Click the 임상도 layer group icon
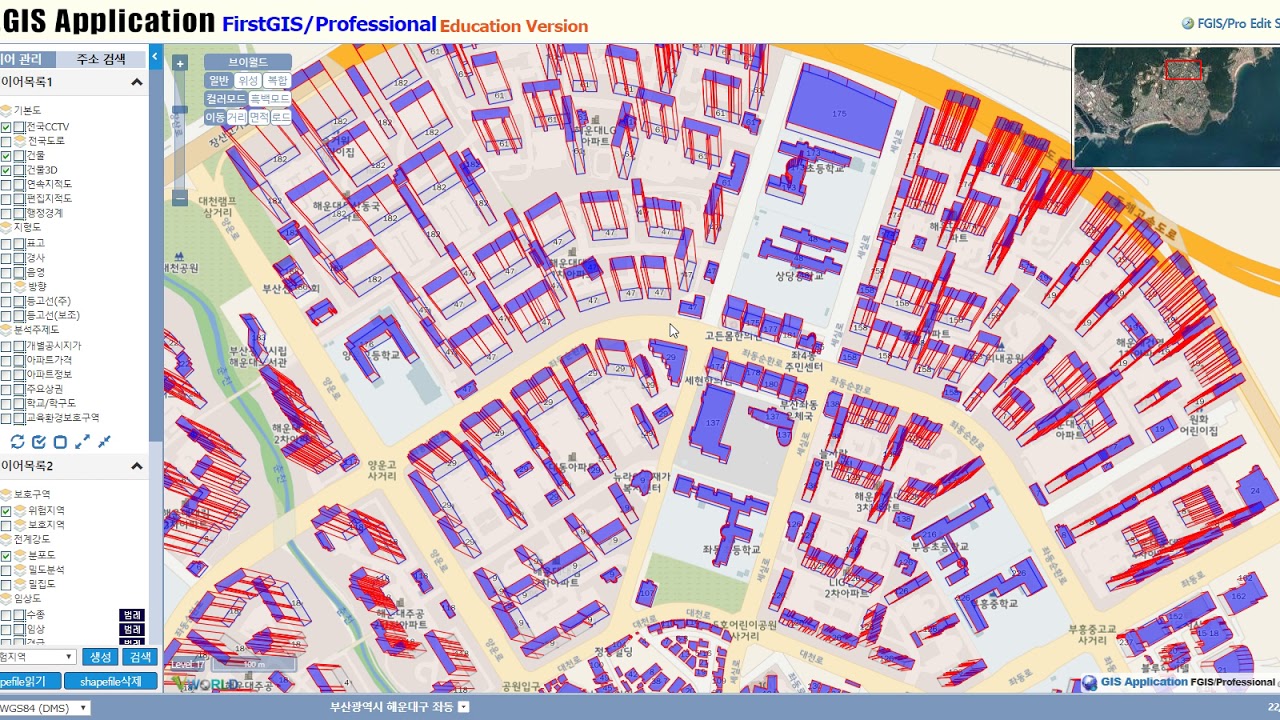Viewport: 1280px width, 720px height. pyautogui.click(x=6, y=598)
